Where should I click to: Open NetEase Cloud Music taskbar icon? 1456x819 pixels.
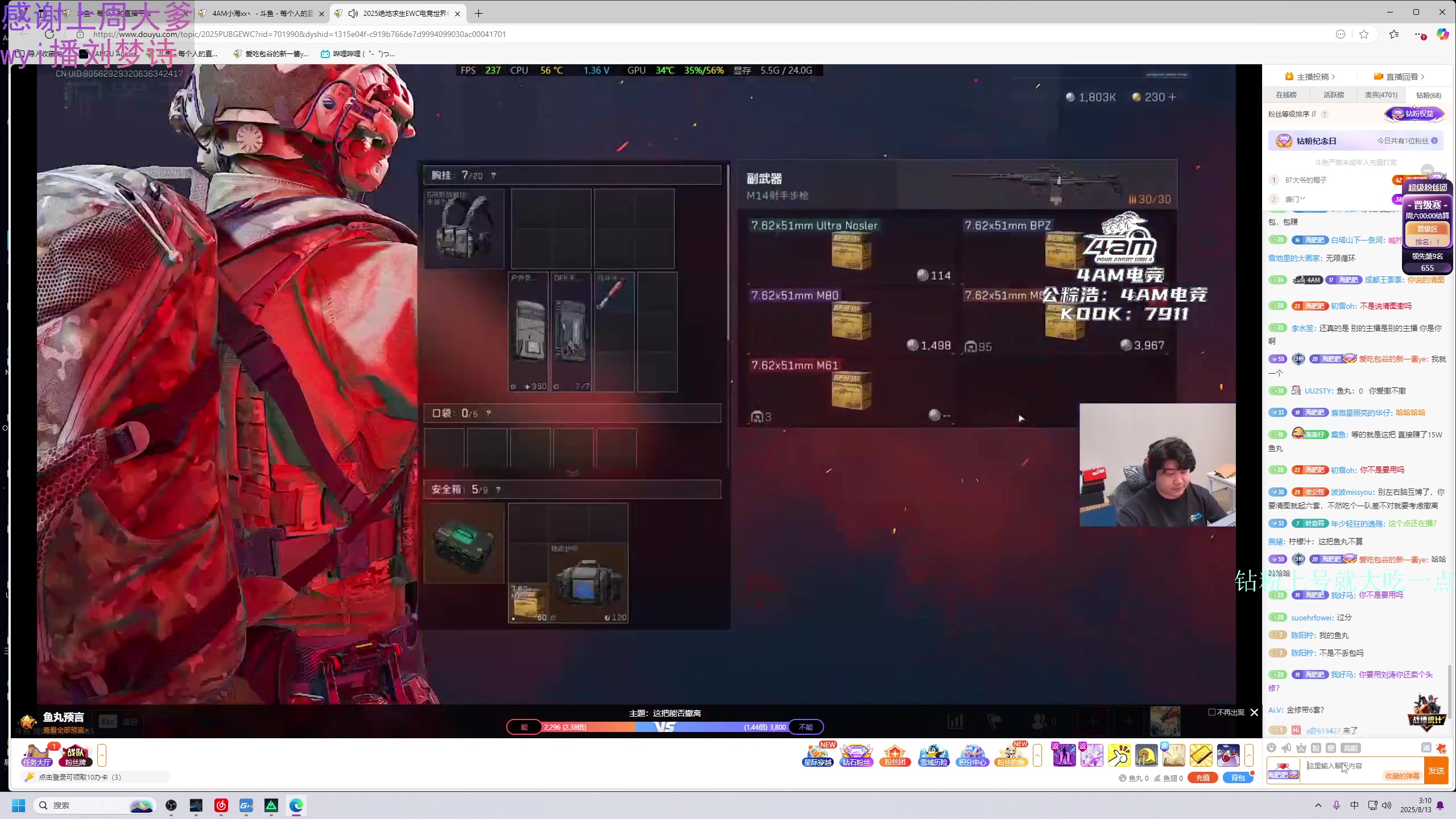[x=221, y=805]
